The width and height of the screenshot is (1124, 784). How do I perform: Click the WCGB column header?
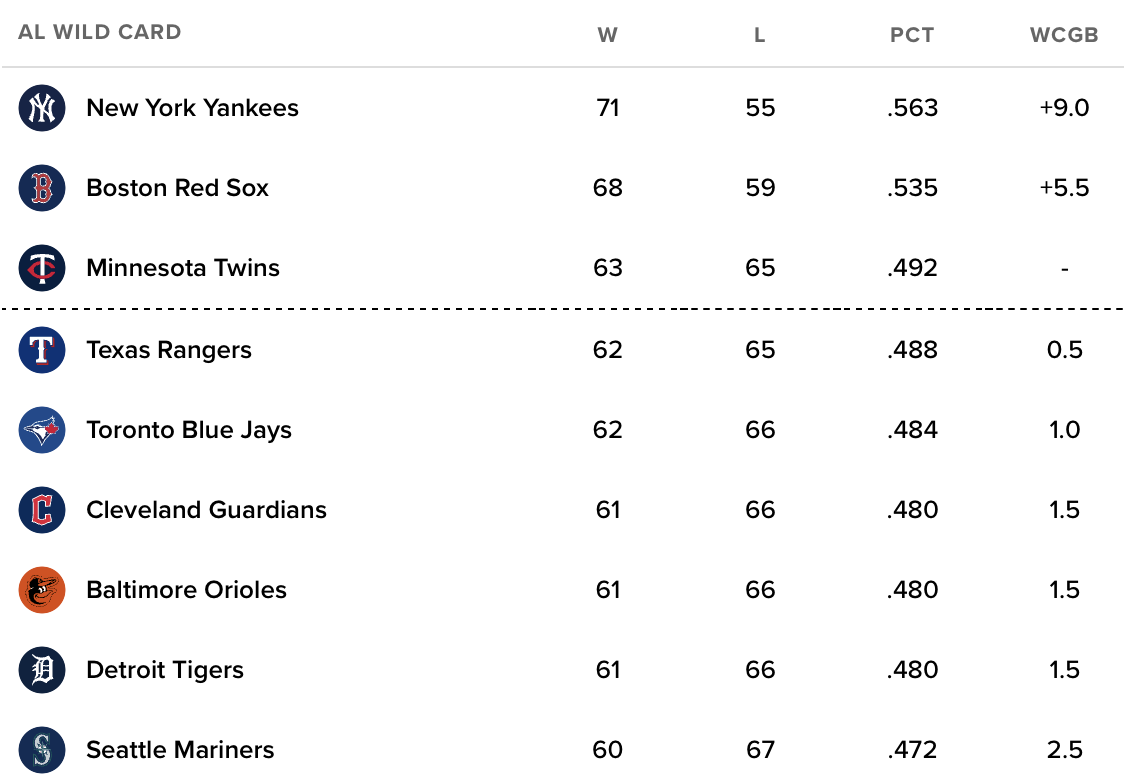tap(1064, 35)
